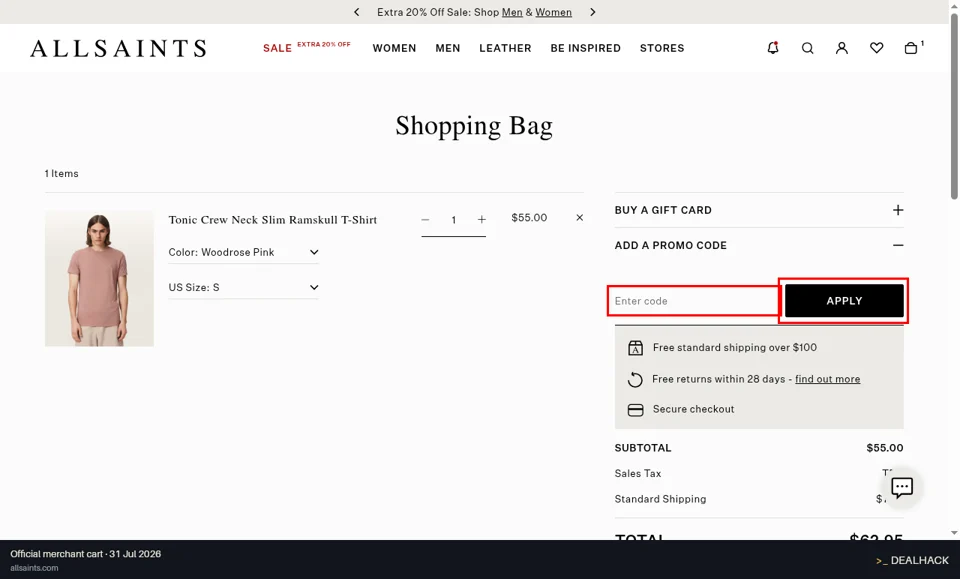Click the allsaints.com text in bottom bar
This screenshot has width=960, height=579.
pyautogui.click(x=34, y=568)
